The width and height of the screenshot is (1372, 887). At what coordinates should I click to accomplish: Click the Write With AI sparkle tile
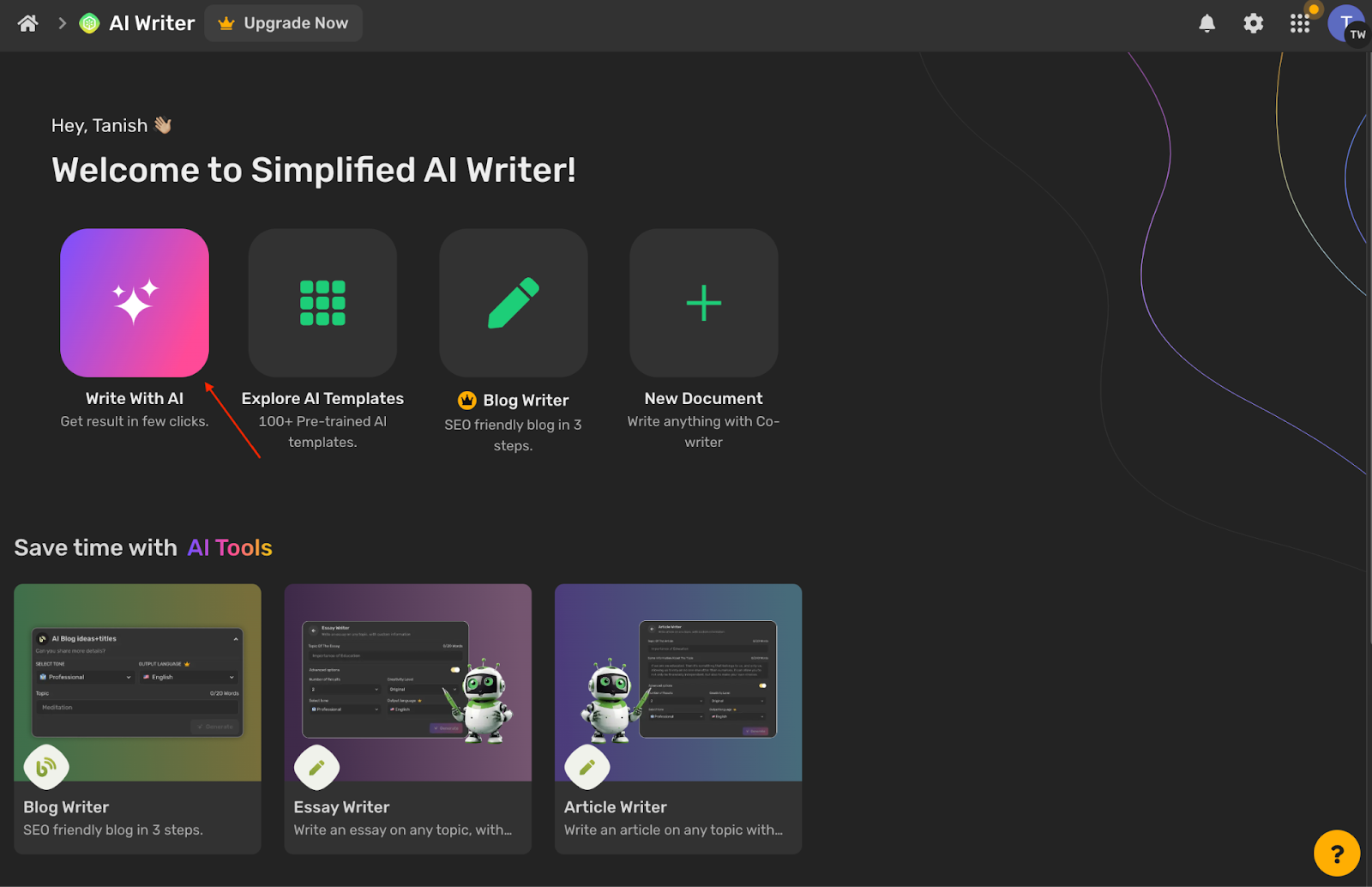pos(135,303)
